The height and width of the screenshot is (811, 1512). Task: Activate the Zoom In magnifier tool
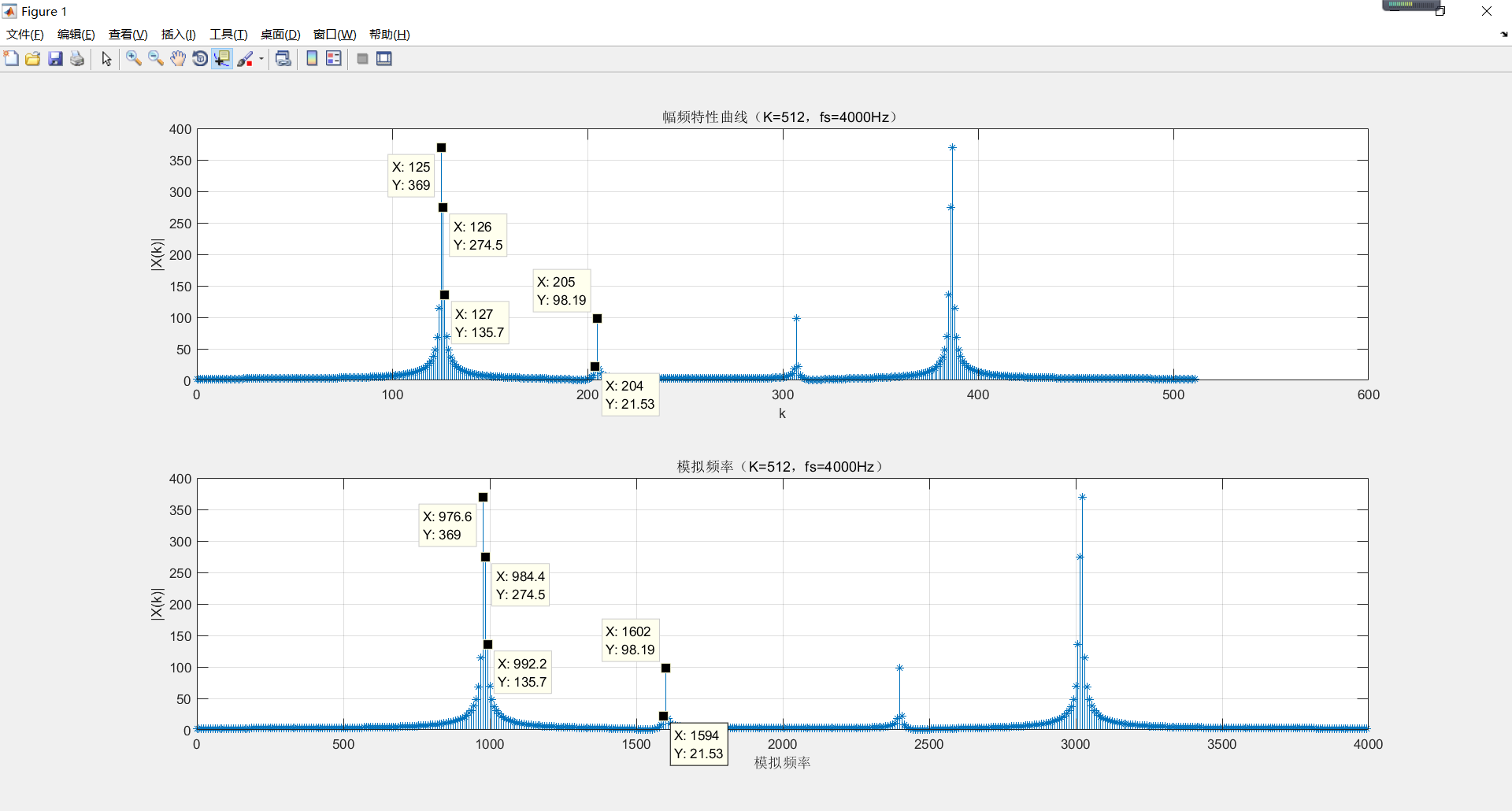(x=134, y=58)
